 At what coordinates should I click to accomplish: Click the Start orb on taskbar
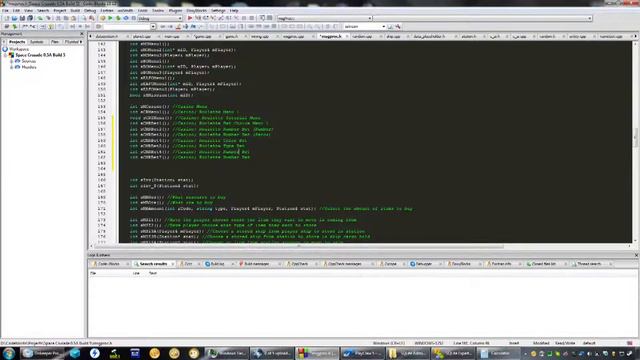[x=9, y=353]
